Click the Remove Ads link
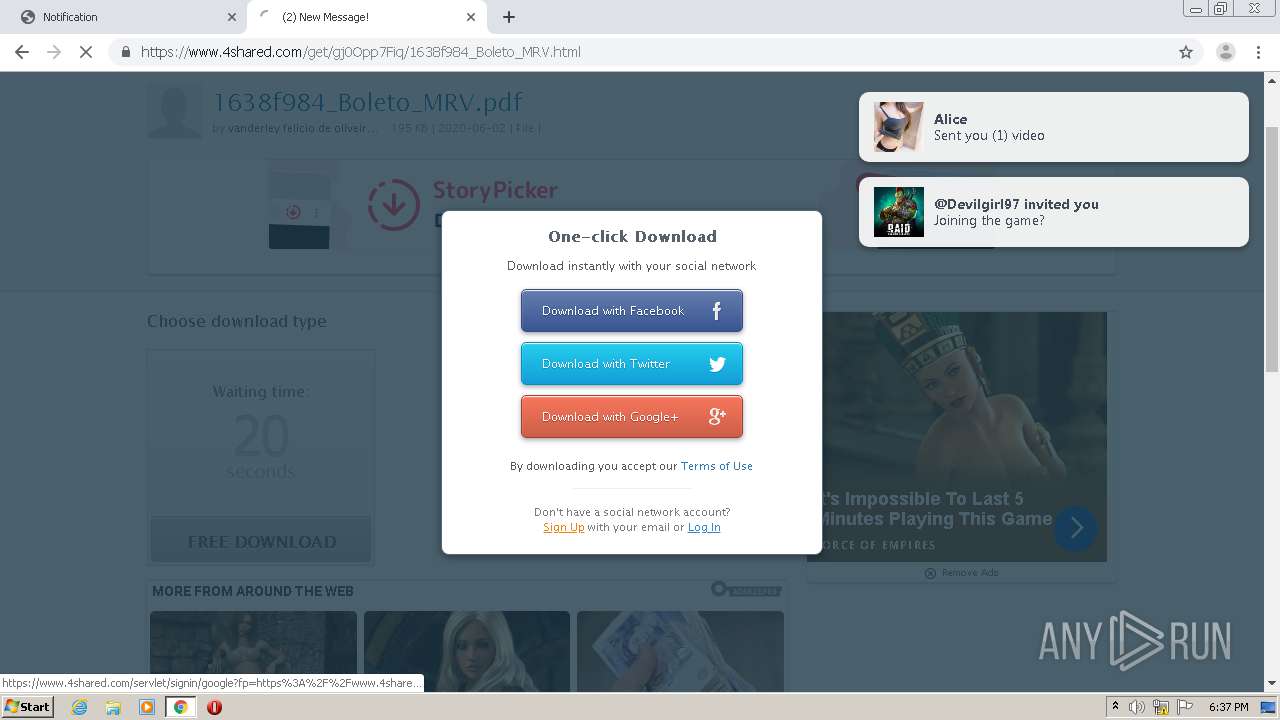Viewport: 1280px width, 720px height. tap(962, 573)
